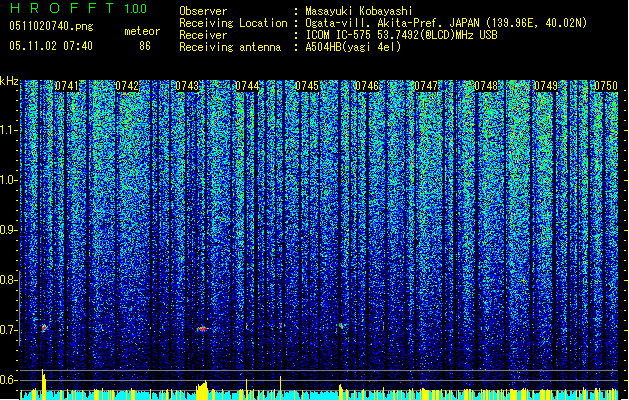Select the file name 0511020740.png
The height and width of the screenshot is (400, 629).
tap(51, 26)
